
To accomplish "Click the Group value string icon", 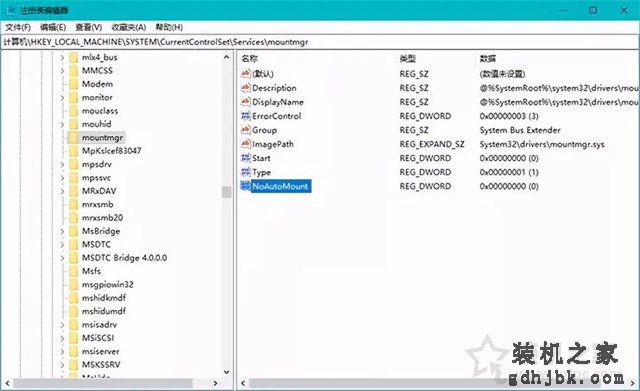I will click(x=246, y=130).
